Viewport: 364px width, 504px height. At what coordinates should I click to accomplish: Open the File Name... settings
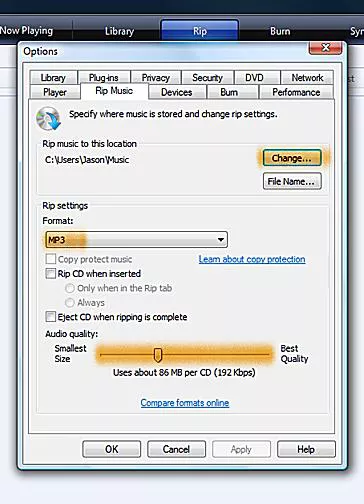click(292, 181)
